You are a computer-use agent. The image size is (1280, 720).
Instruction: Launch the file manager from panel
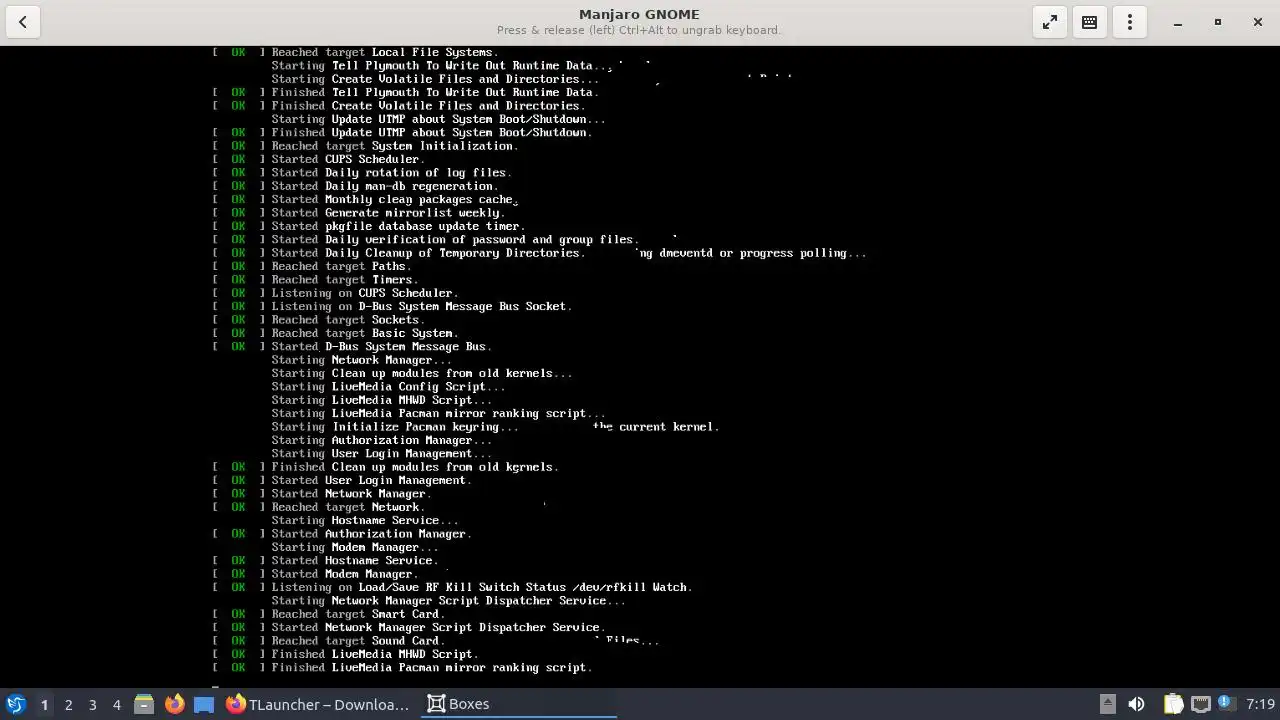click(144, 704)
